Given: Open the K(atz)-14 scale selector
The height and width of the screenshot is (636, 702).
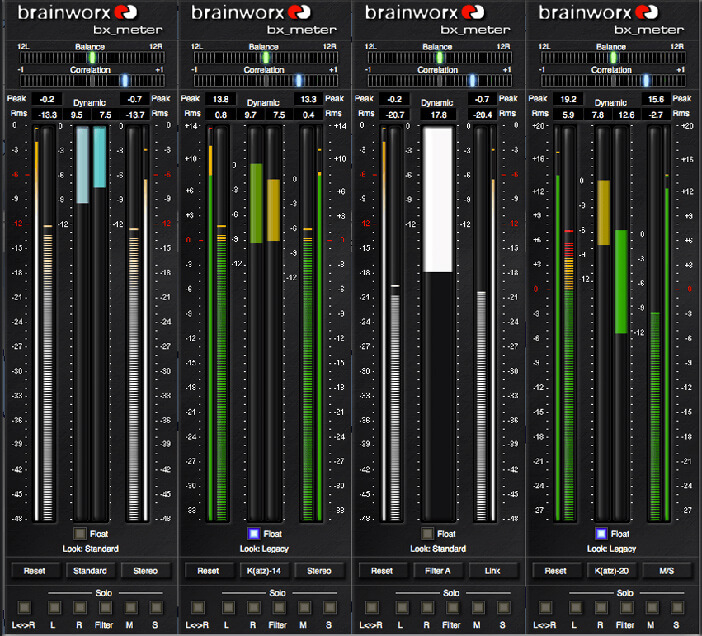Looking at the screenshot, I should (266, 571).
